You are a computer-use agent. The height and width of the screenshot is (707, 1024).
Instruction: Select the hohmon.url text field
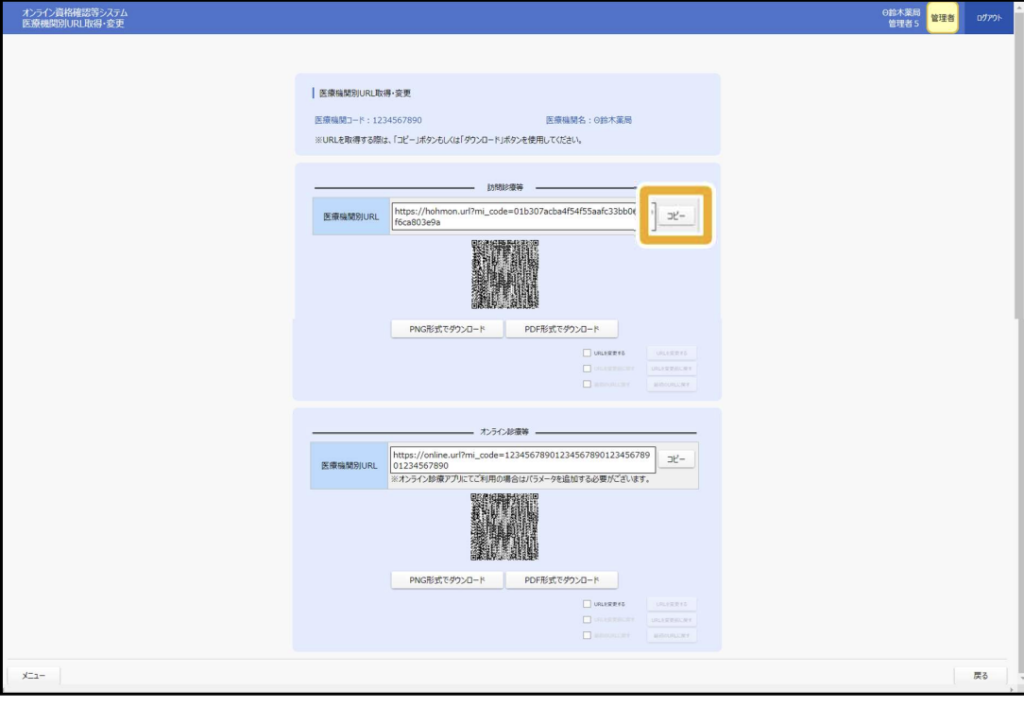click(x=514, y=216)
